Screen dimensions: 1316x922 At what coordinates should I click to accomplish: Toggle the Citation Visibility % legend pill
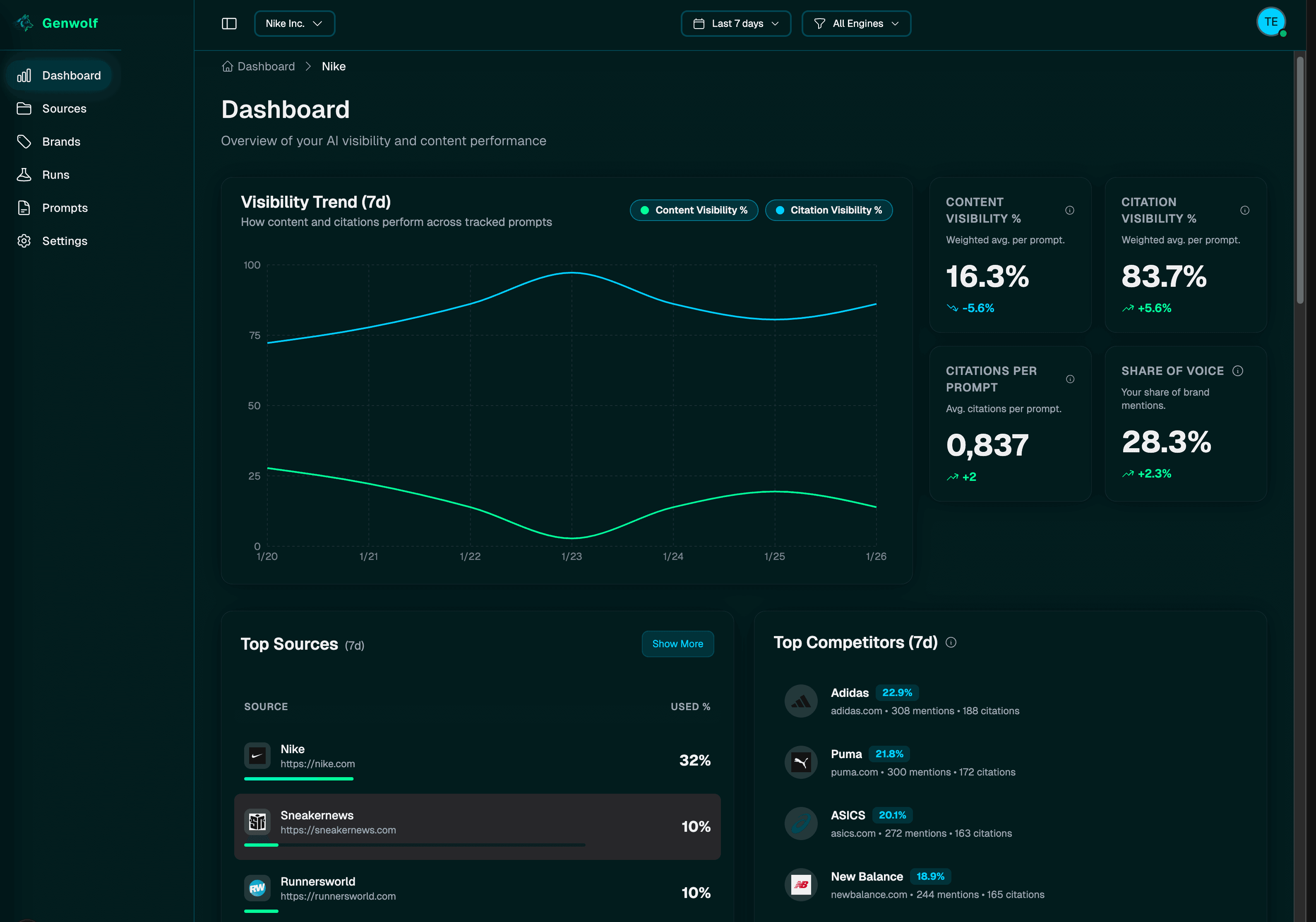(x=829, y=210)
